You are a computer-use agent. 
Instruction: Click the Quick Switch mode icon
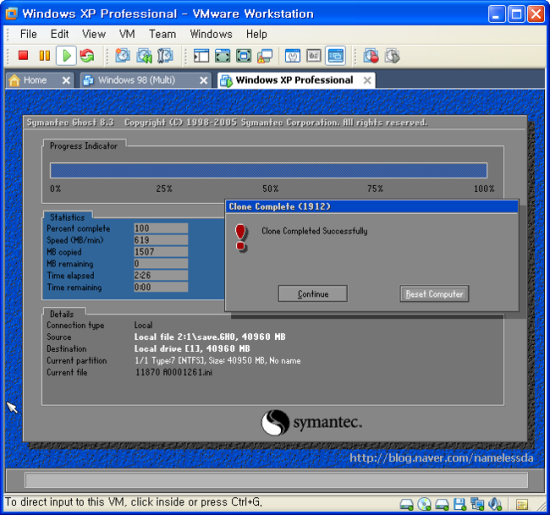(243, 56)
